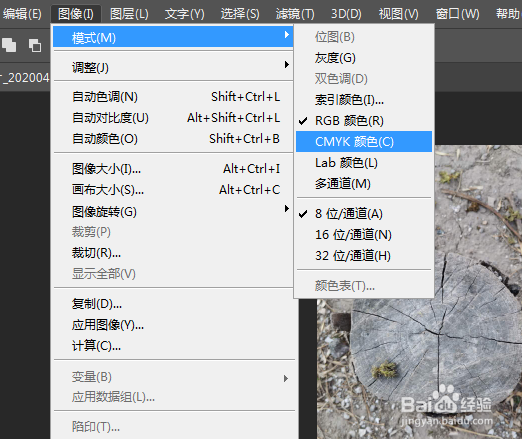Choose 自动对比度(U) command
The image size is (522, 439).
[173, 118]
